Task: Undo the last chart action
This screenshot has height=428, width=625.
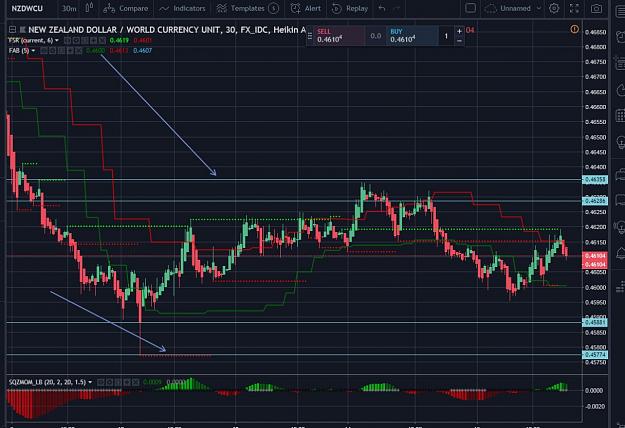Action: 382,8
